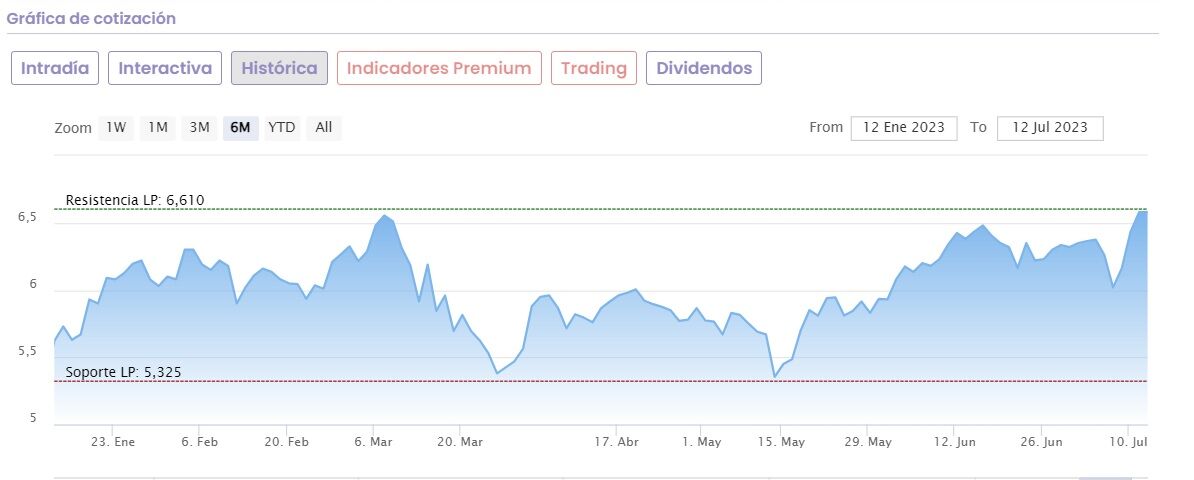This screenshot has height=480, width=1194.
Task: Select the Histórica tab
Action: [279, 68]
